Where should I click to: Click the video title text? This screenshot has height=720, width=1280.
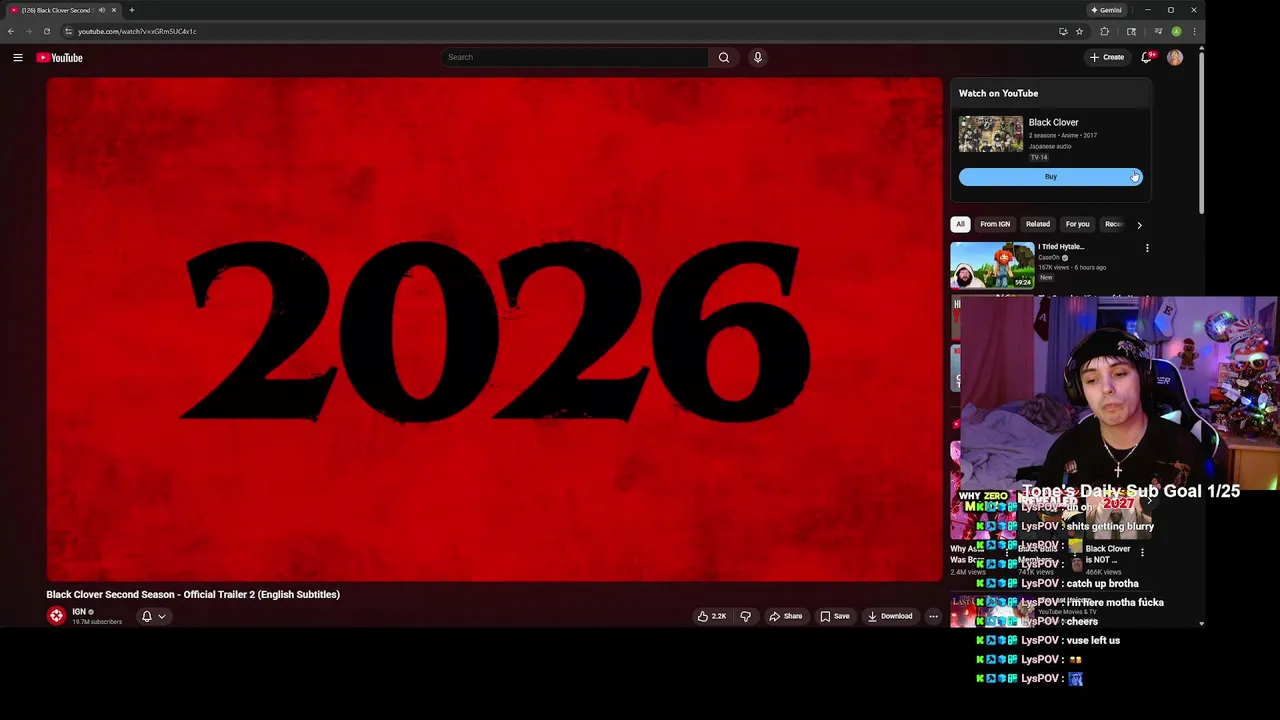click(x=193, y=594)
